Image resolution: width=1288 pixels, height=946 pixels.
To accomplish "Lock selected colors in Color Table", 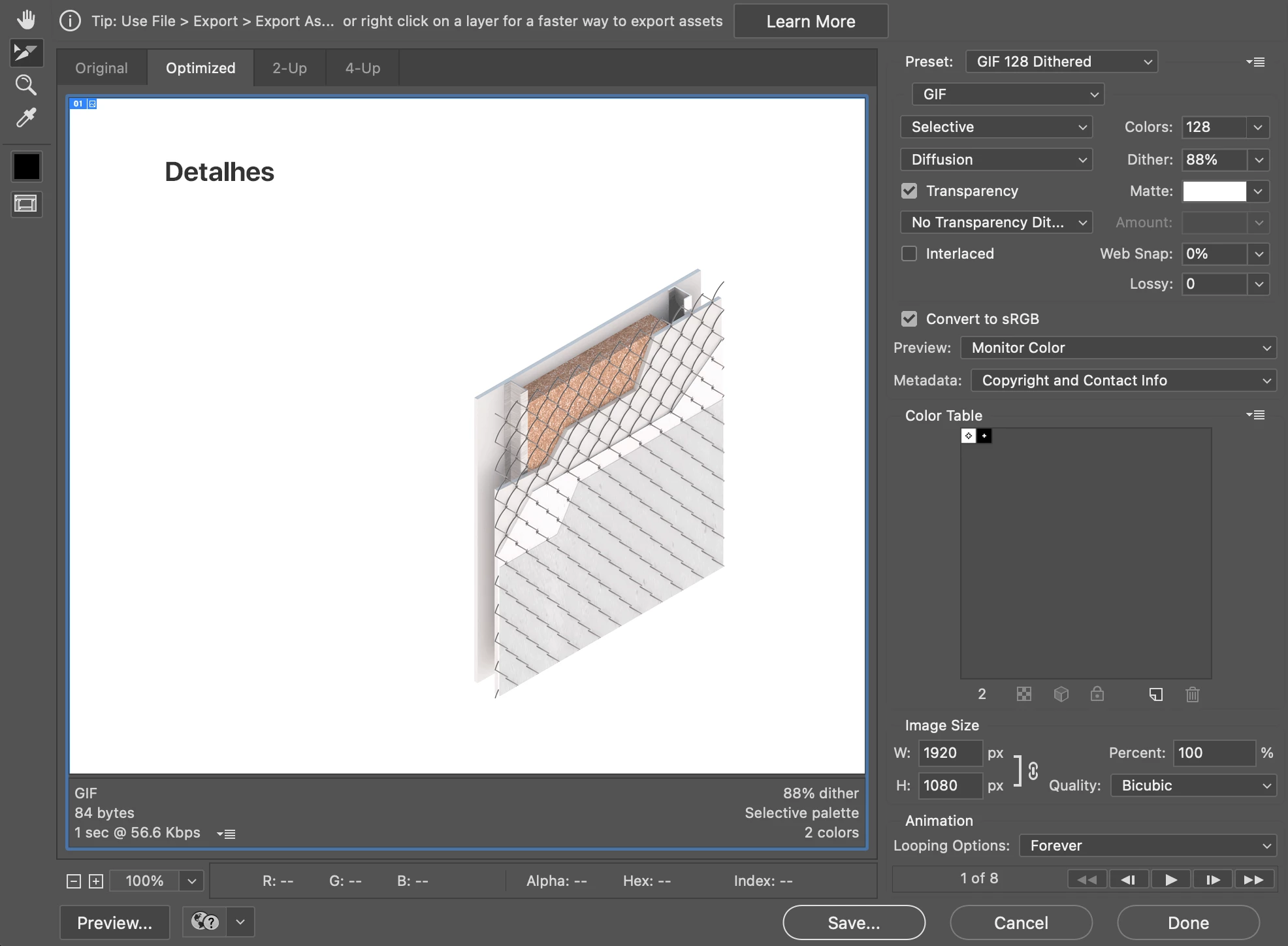I will [1097, 694].
